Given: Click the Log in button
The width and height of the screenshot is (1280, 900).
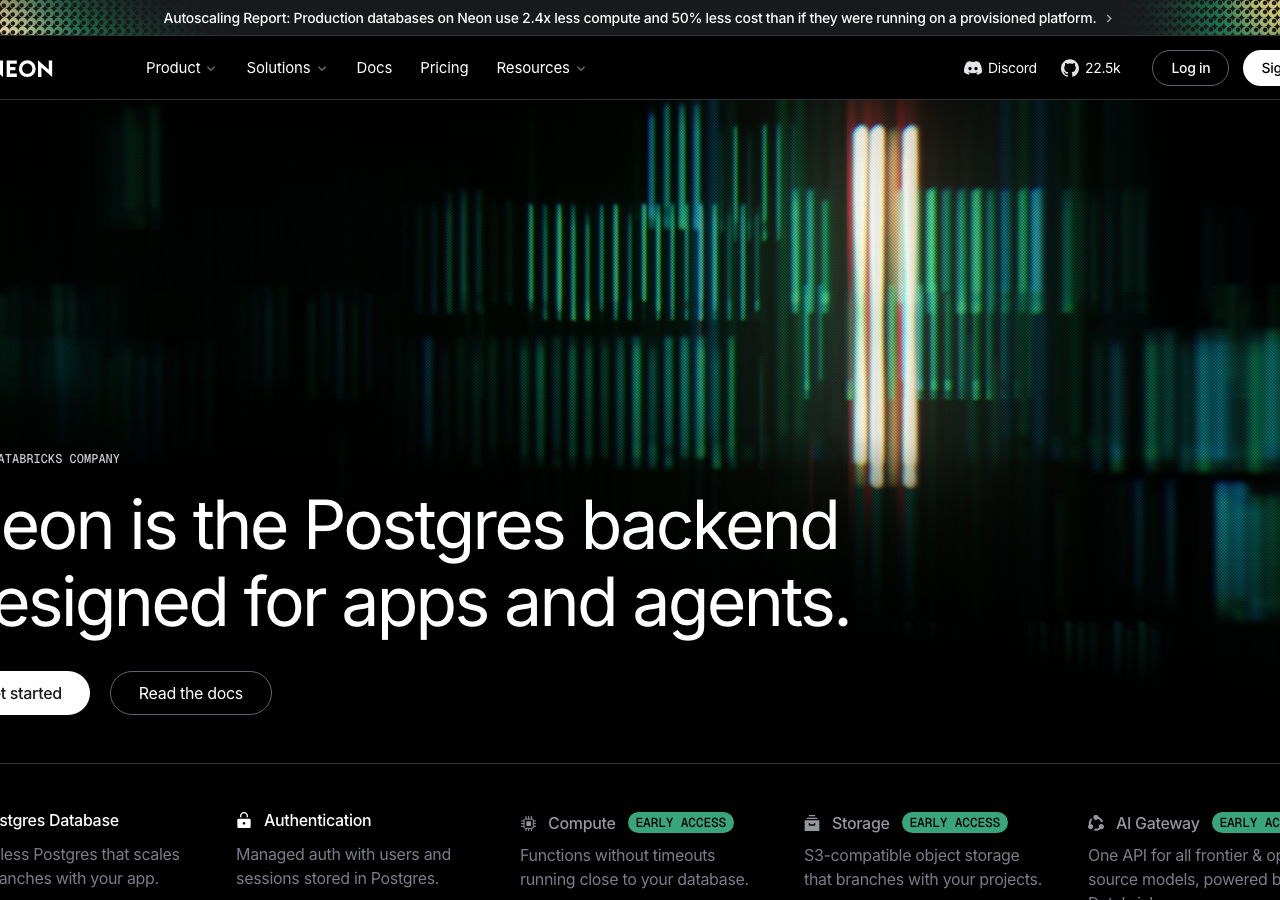Looking at the screenshot, I should 1190,68.
